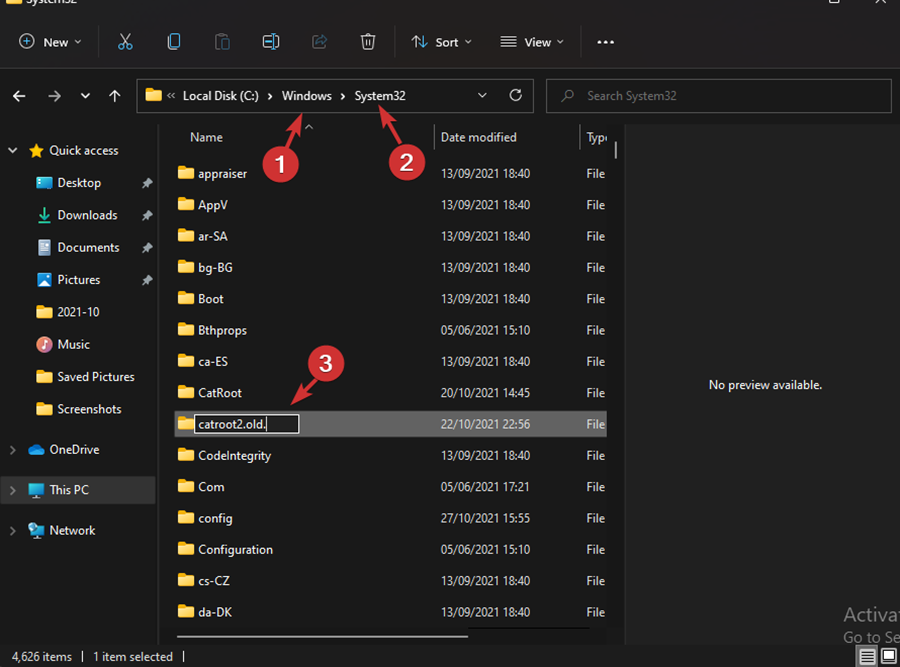Expand the Network tree node

[x=13, y=531]
